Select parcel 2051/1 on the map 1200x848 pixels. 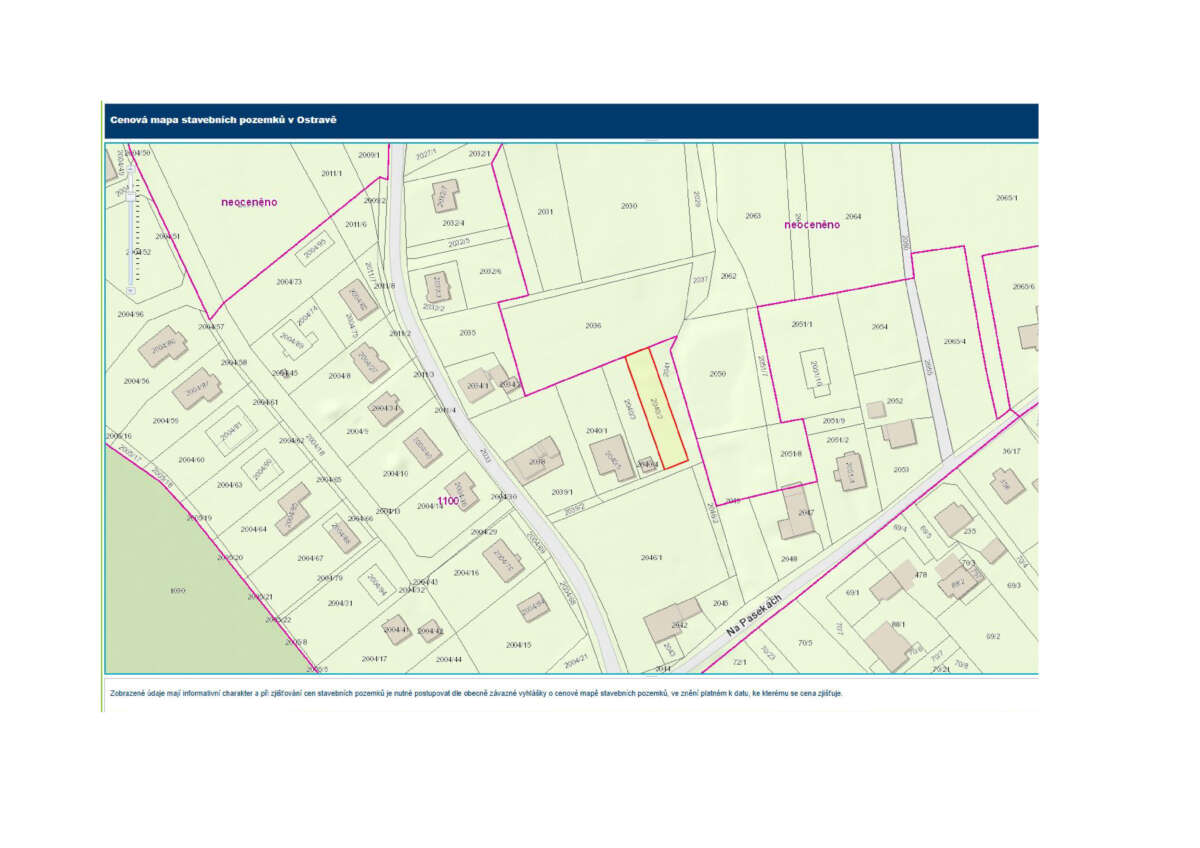click(x=802, y=325)
